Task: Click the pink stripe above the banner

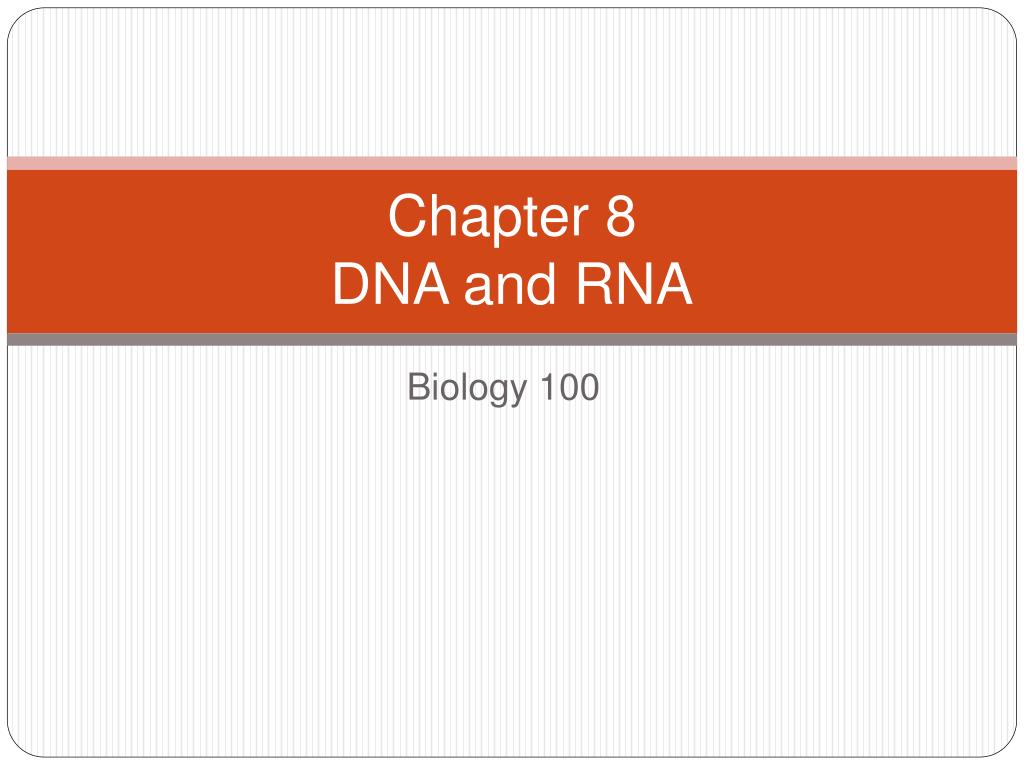Action: tap(512, 163)
